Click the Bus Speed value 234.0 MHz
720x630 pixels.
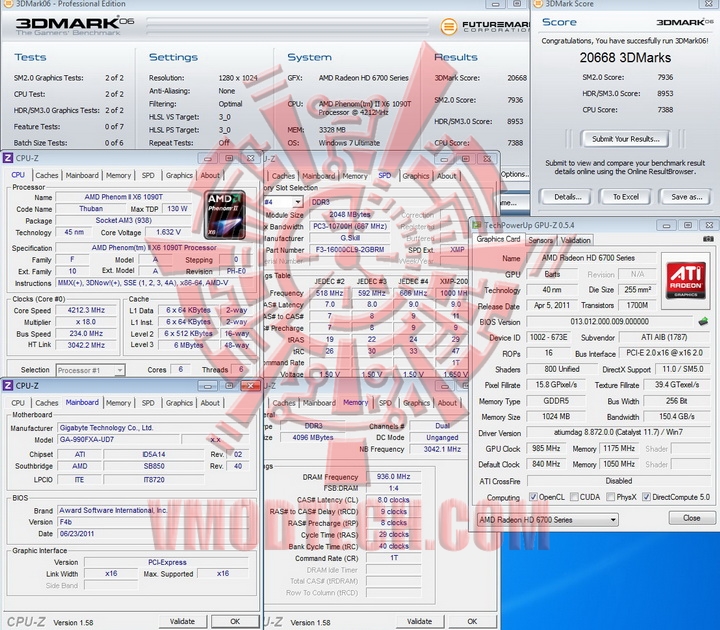(86, 334)
